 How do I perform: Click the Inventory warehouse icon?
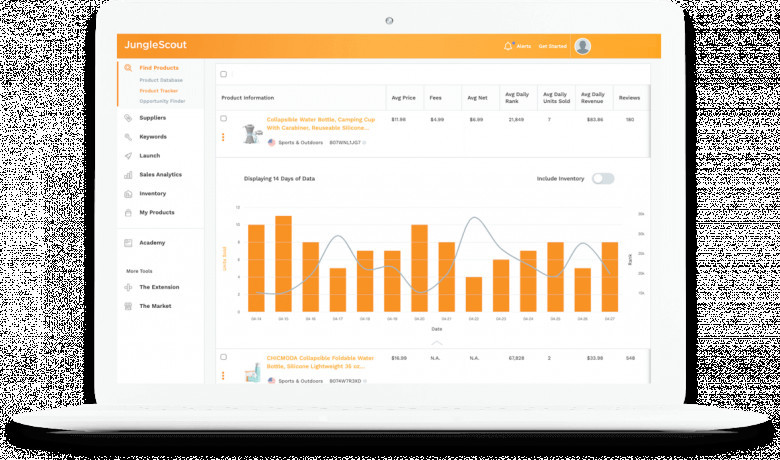click(x=128, y=193)
